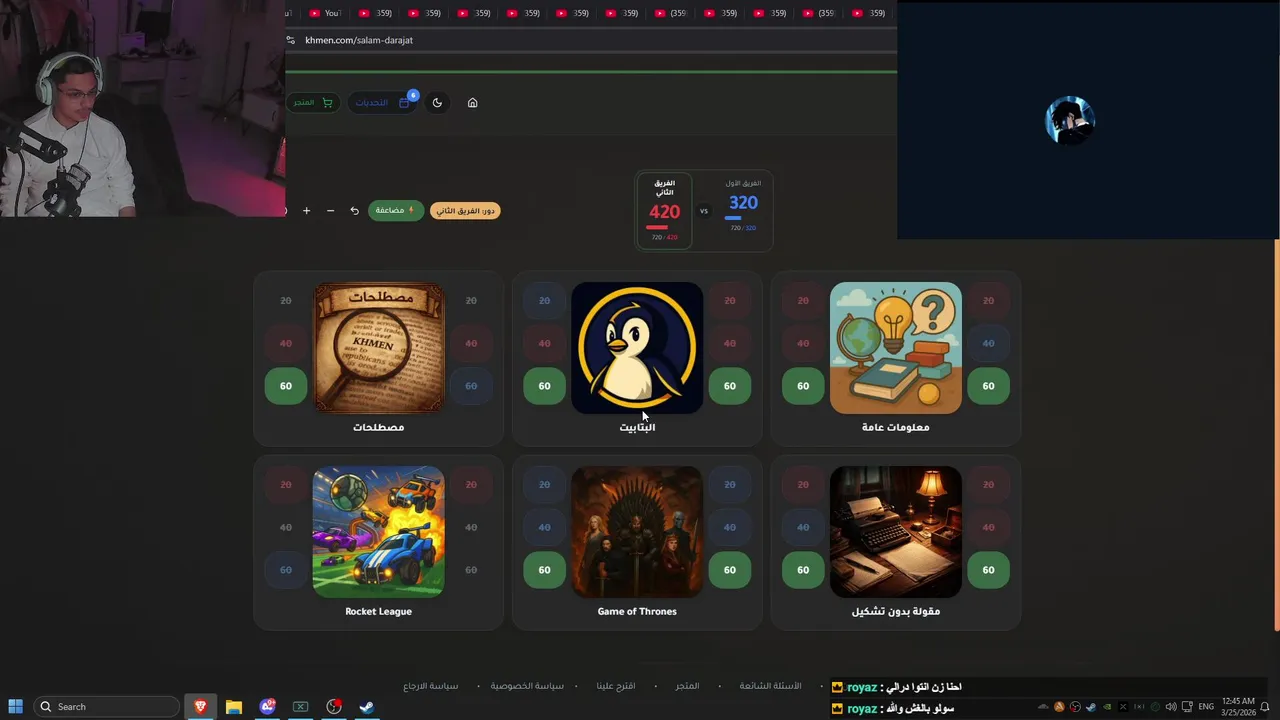Pick 60 button right of معلومات عامة image

click(988, 385)
